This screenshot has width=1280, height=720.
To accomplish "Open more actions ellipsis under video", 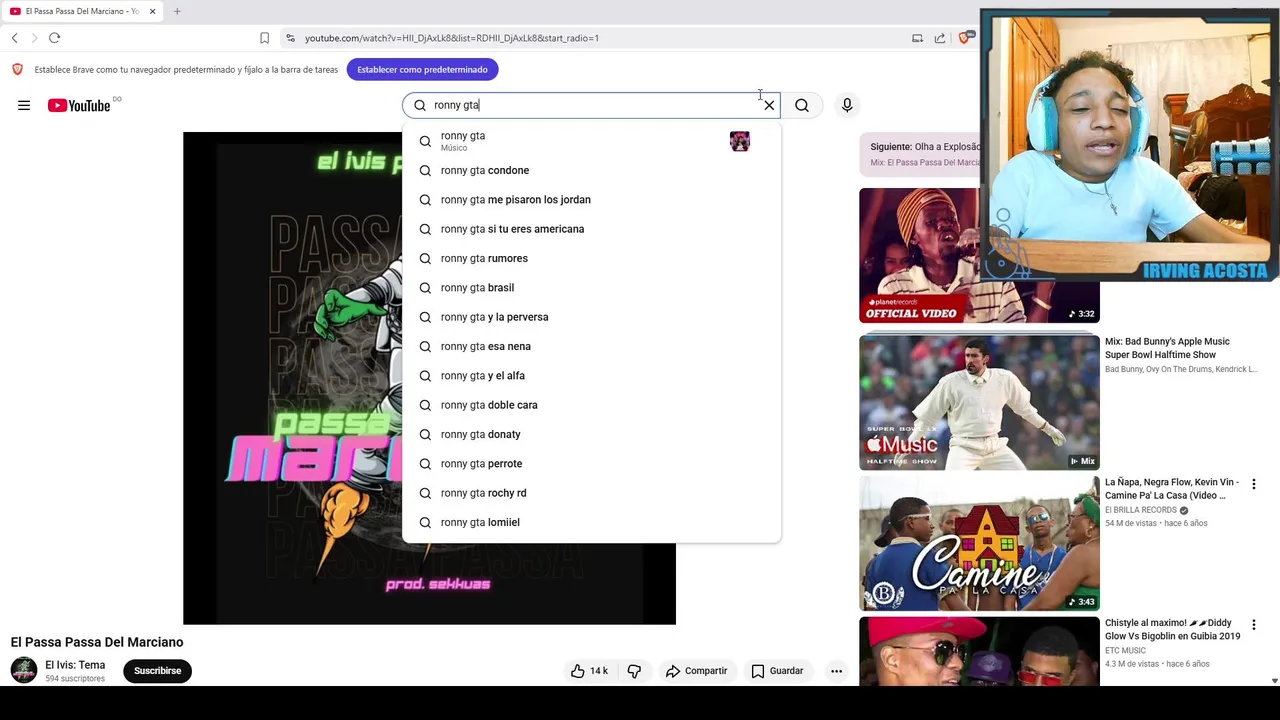I will pos(837,671).
